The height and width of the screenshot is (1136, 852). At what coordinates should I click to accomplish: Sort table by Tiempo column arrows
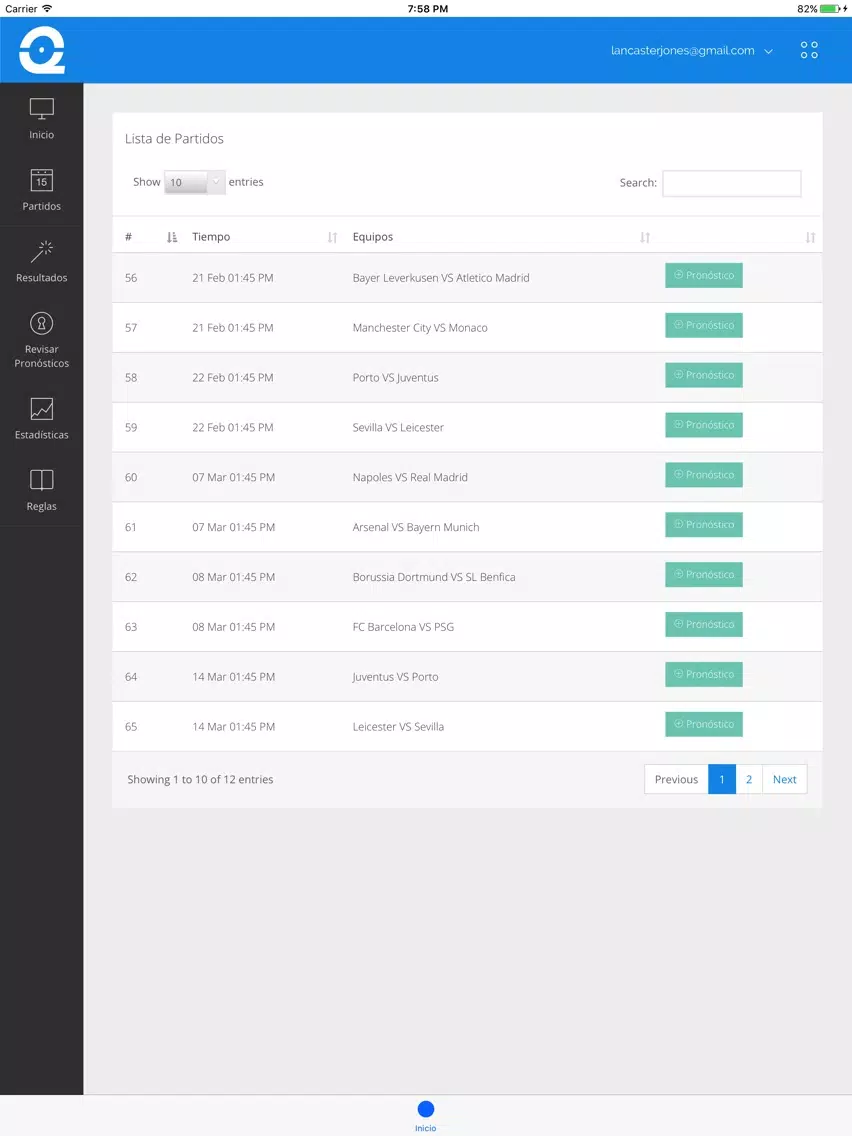(x=333, y=237)
